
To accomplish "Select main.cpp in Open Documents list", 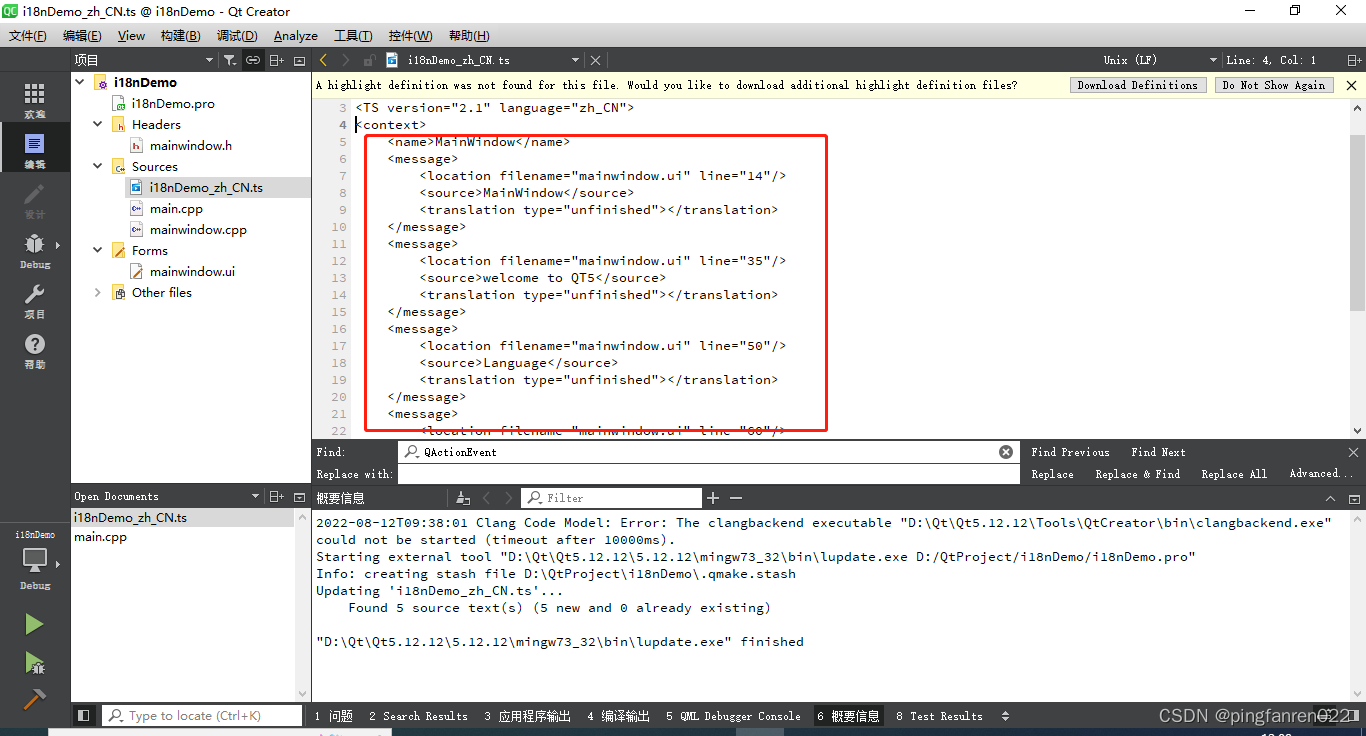I will (x=100, y=537).
